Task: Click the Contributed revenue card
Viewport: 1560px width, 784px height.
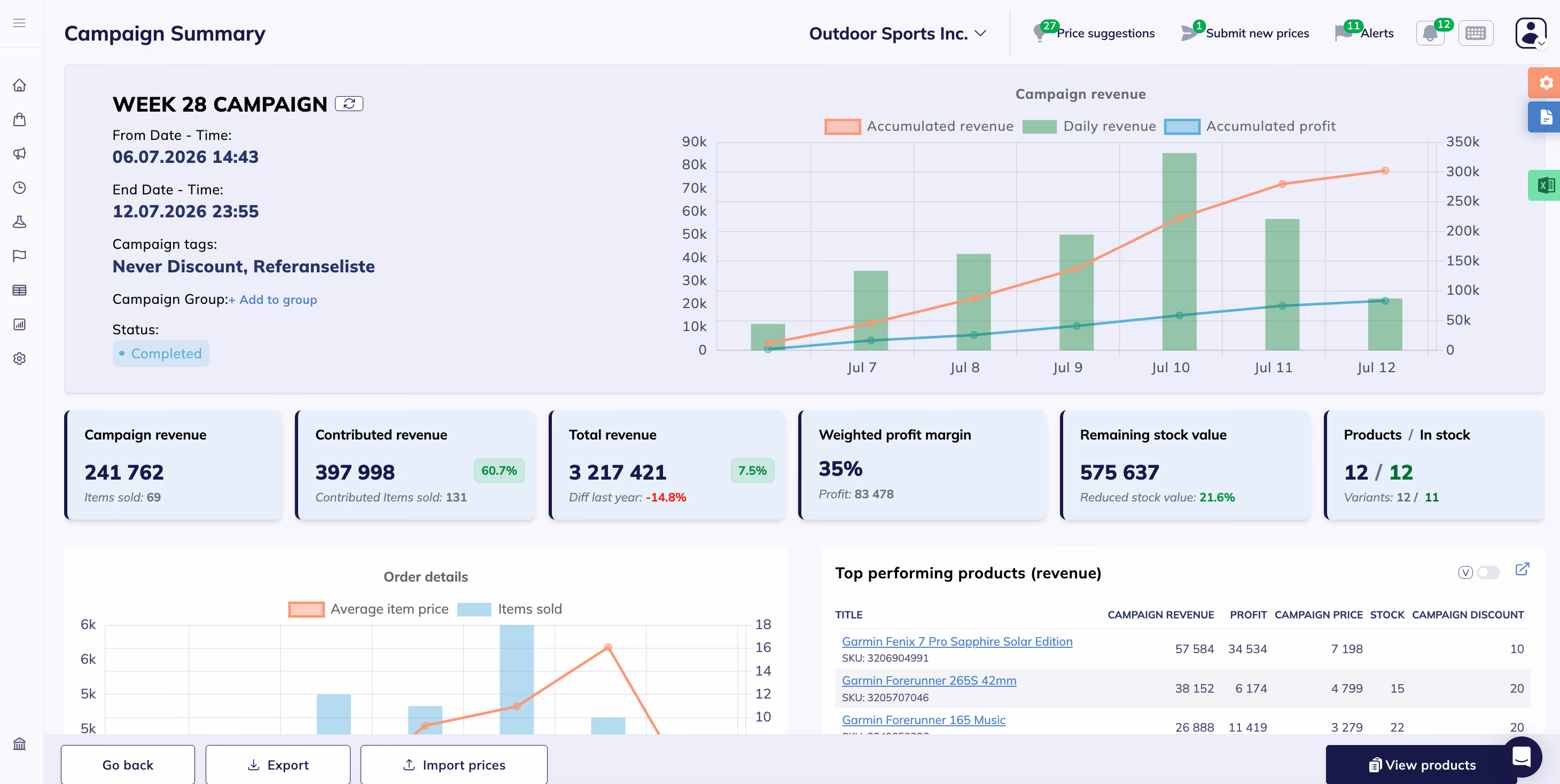Action: pyautogui.click(x=416, y=465)
